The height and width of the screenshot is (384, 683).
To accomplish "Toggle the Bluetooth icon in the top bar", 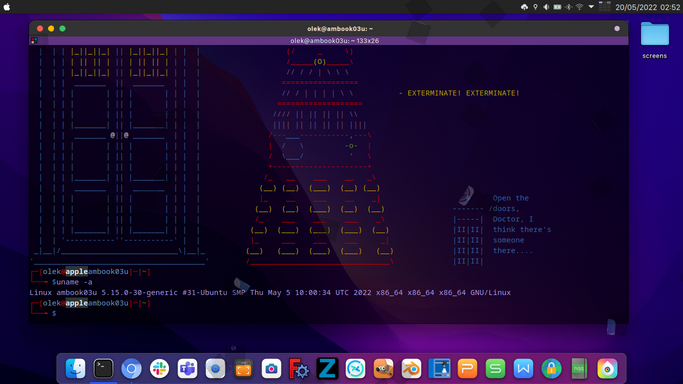I will point(568,7).
